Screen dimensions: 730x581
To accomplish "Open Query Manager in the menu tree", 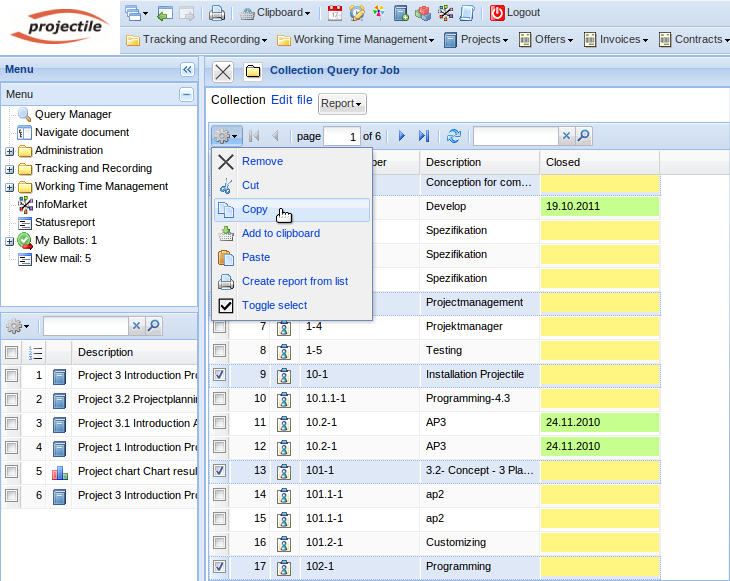I will point(73,114).
